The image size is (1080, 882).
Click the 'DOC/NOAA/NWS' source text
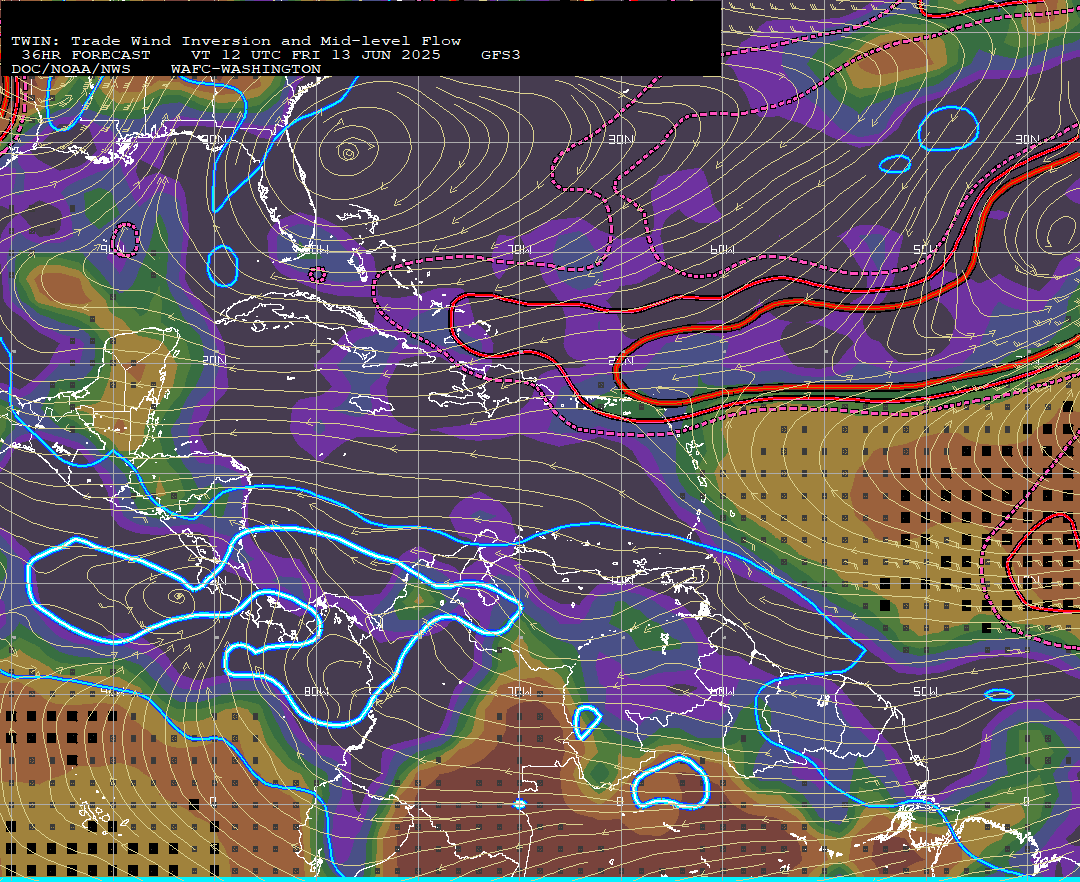click(70, 70)
